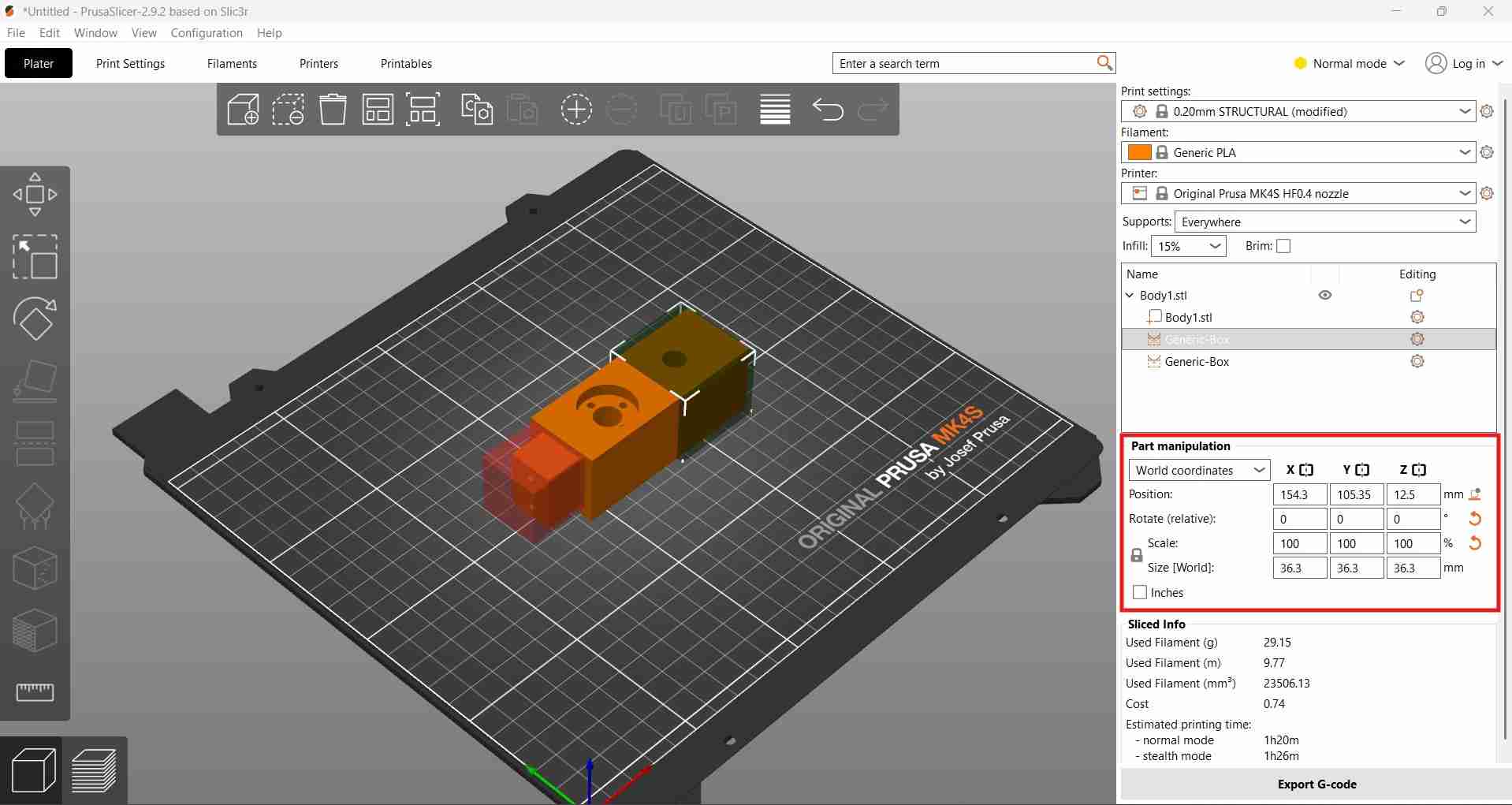1512x805 pixels.
Task: Open the Help menu
Action: click(270, 32)
